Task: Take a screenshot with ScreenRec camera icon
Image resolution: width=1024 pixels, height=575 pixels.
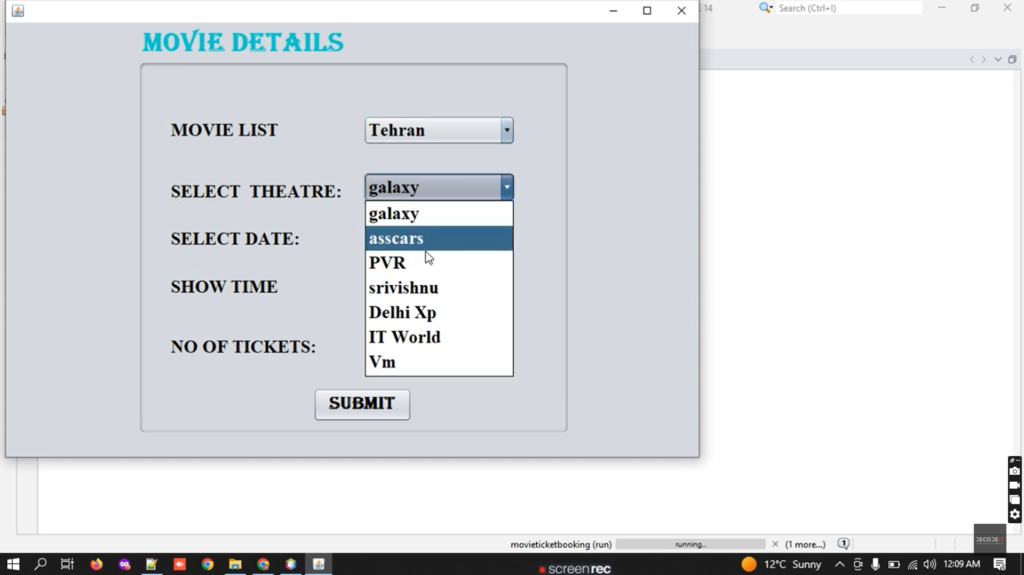Action: (x=1014, y=471)
